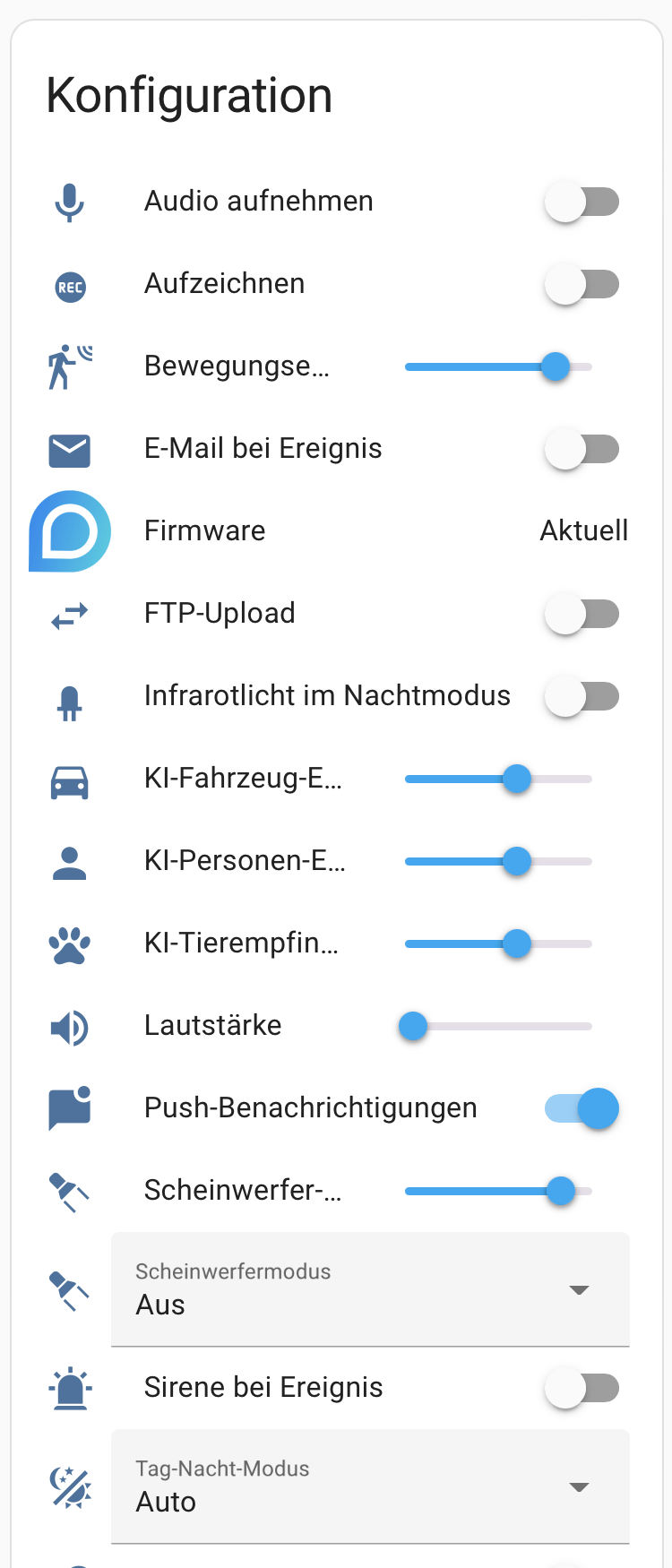672x1568 pixels.
Task: Click the Reolink firmware logo icon
Action: [70, 531]
